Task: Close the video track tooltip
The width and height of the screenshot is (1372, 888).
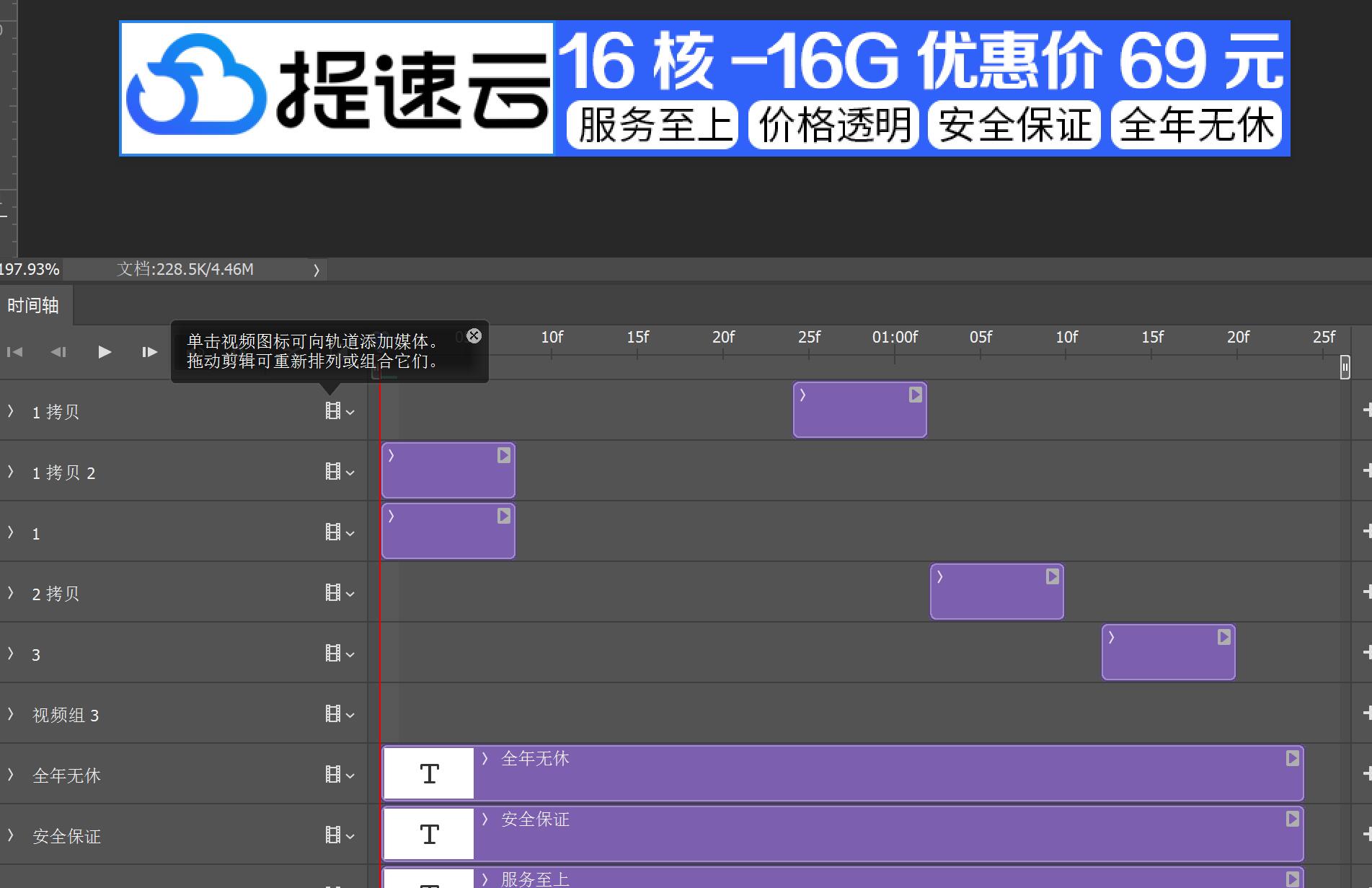Action: pos(474,335)
